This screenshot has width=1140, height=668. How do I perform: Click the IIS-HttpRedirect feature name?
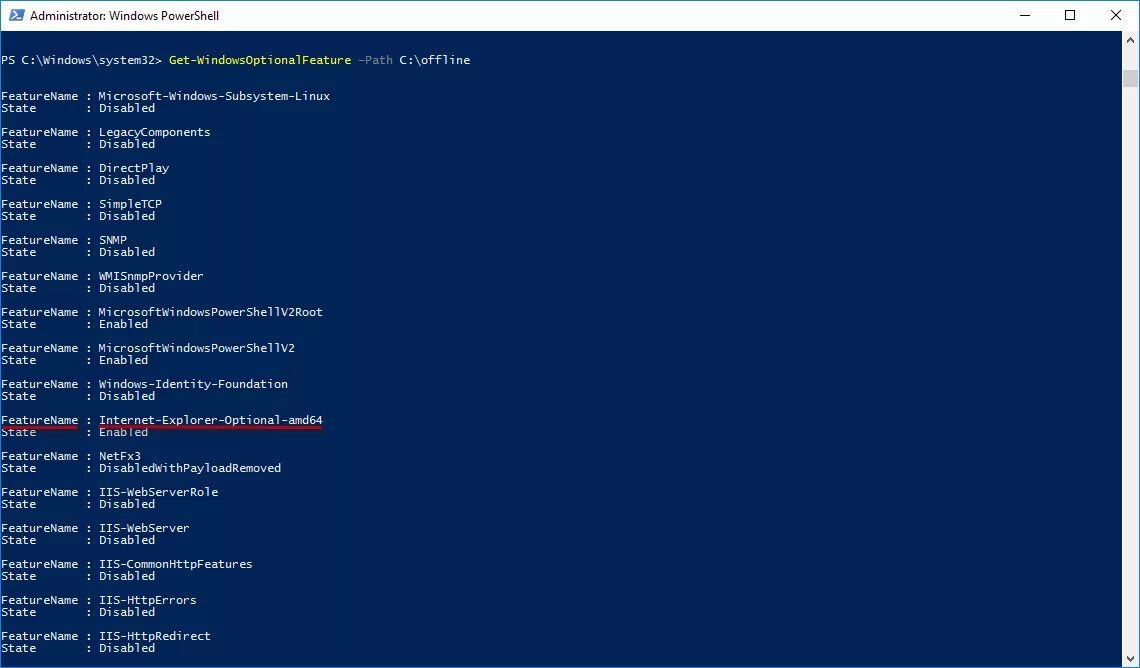pos(155,636)
